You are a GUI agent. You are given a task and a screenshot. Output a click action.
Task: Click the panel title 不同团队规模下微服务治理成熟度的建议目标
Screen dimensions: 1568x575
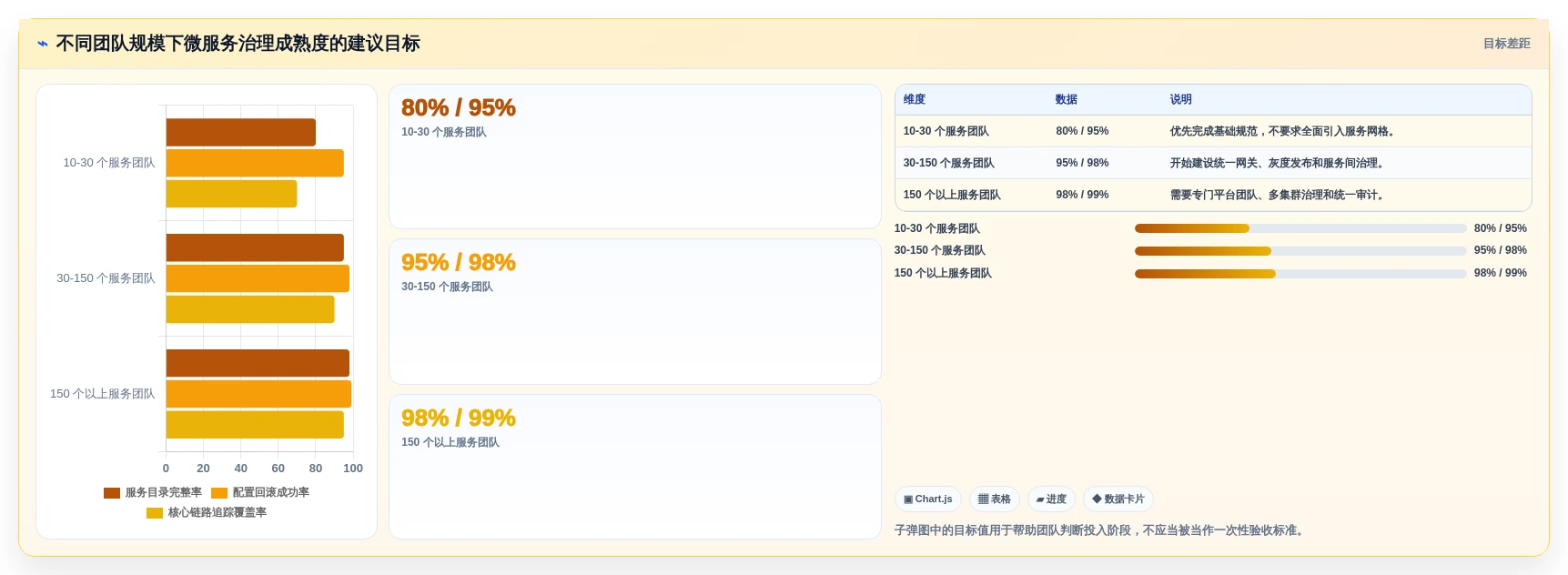pyautogui.click(x=238, y=44)
